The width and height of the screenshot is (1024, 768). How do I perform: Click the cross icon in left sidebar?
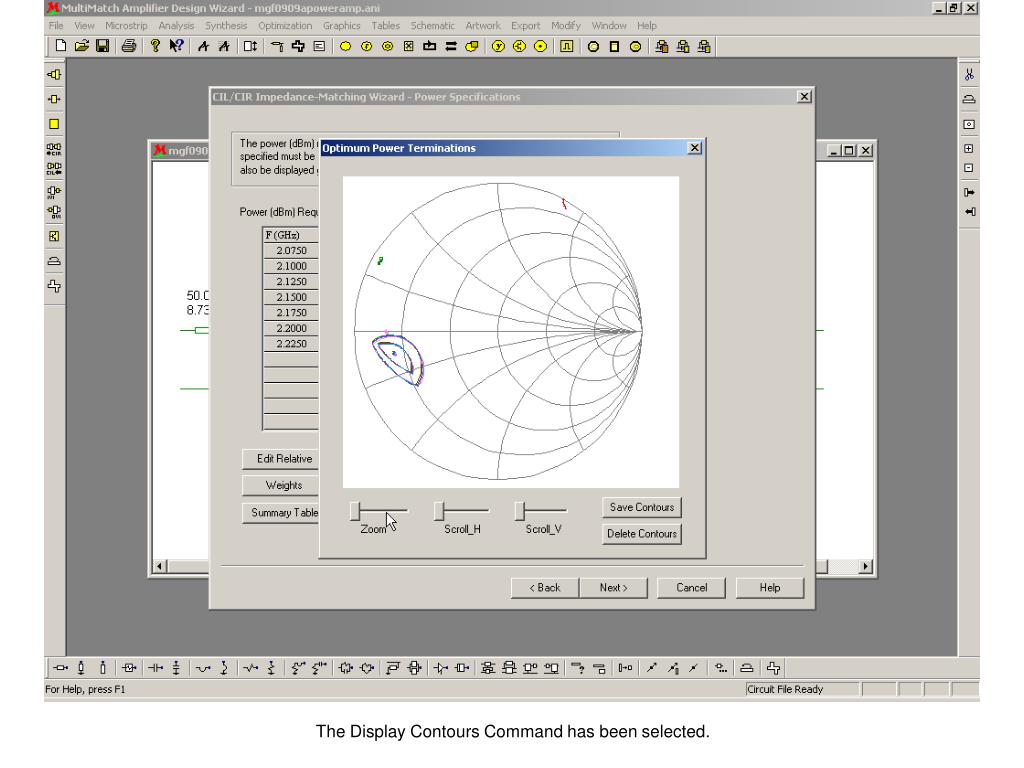click(54, 286)
